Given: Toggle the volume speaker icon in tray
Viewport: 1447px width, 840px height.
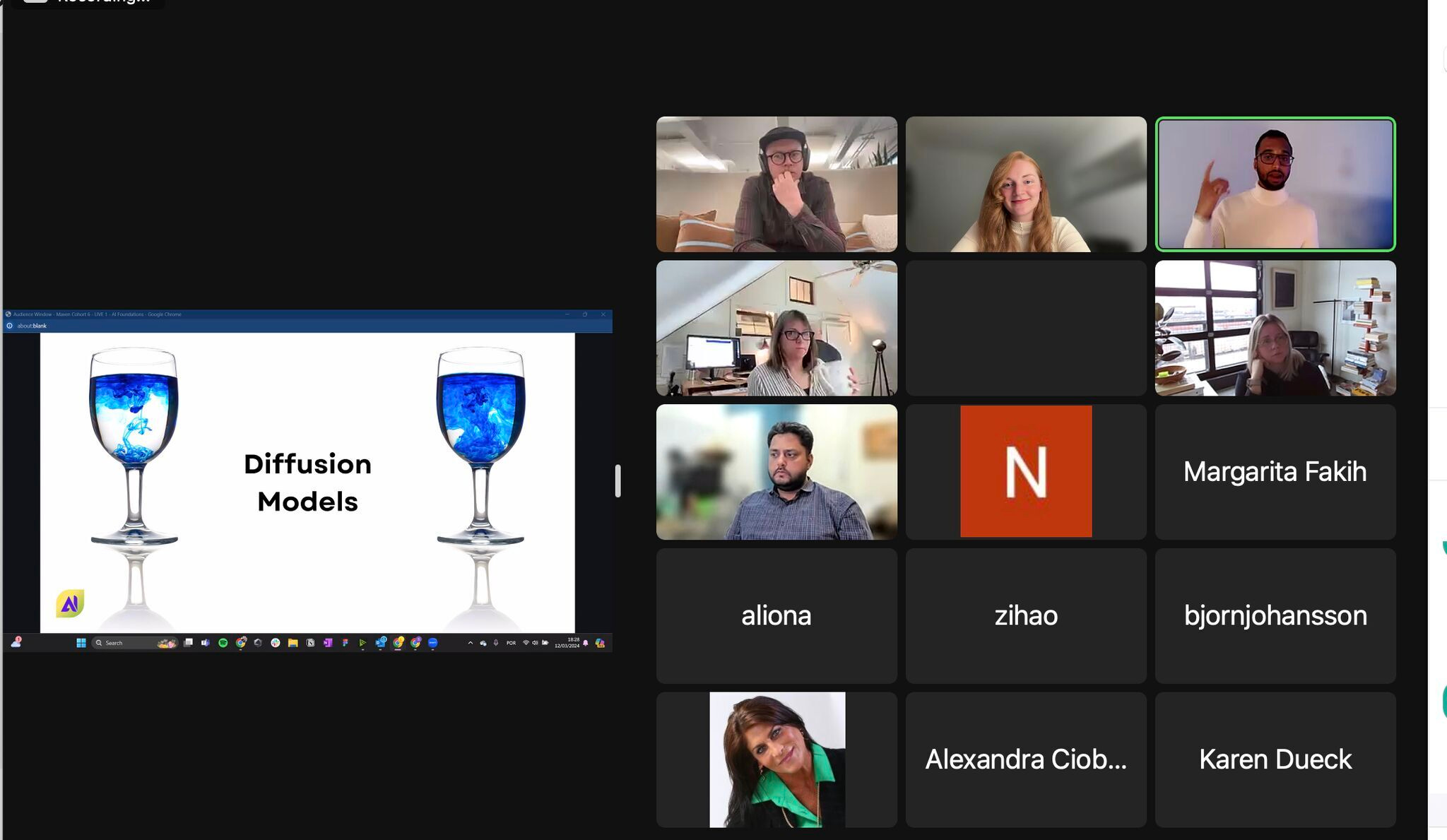Looking at the screenshot, I should pyautogui.click(x=535, y=643).
